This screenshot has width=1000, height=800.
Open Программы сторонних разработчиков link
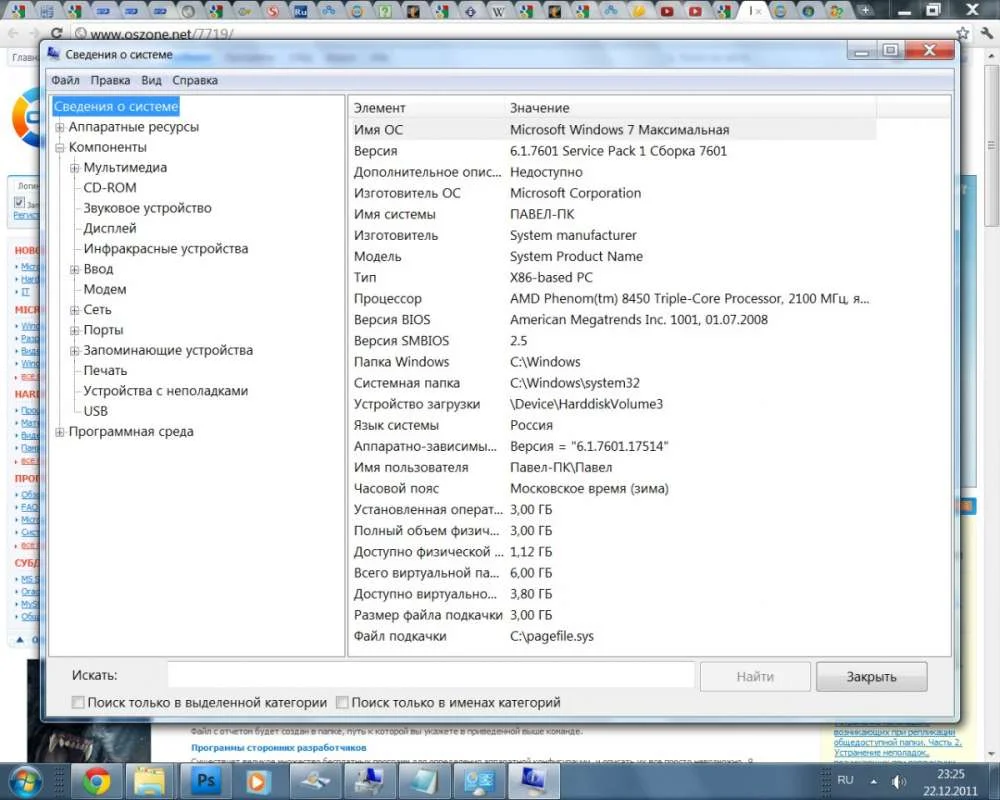pyautogui.click(x=279, y=747)
